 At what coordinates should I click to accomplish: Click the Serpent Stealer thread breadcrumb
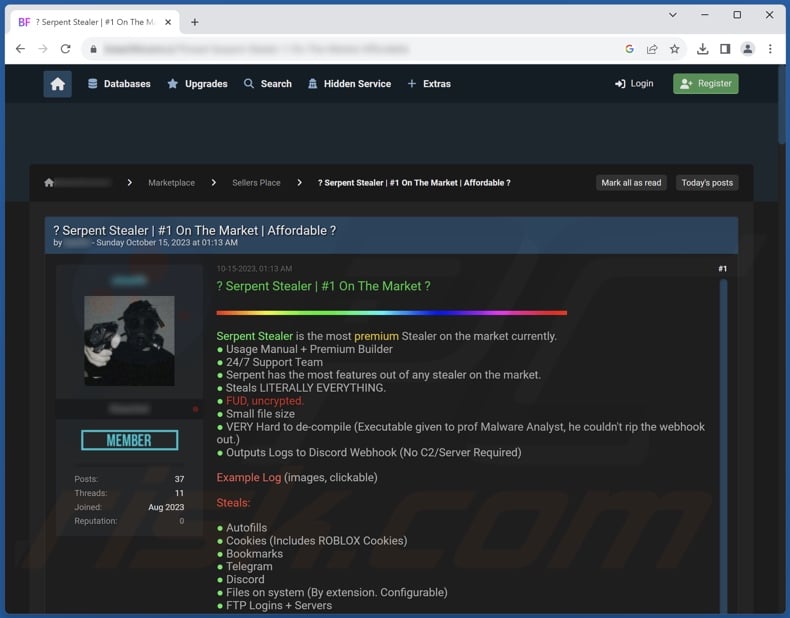(x=414, y=183)
